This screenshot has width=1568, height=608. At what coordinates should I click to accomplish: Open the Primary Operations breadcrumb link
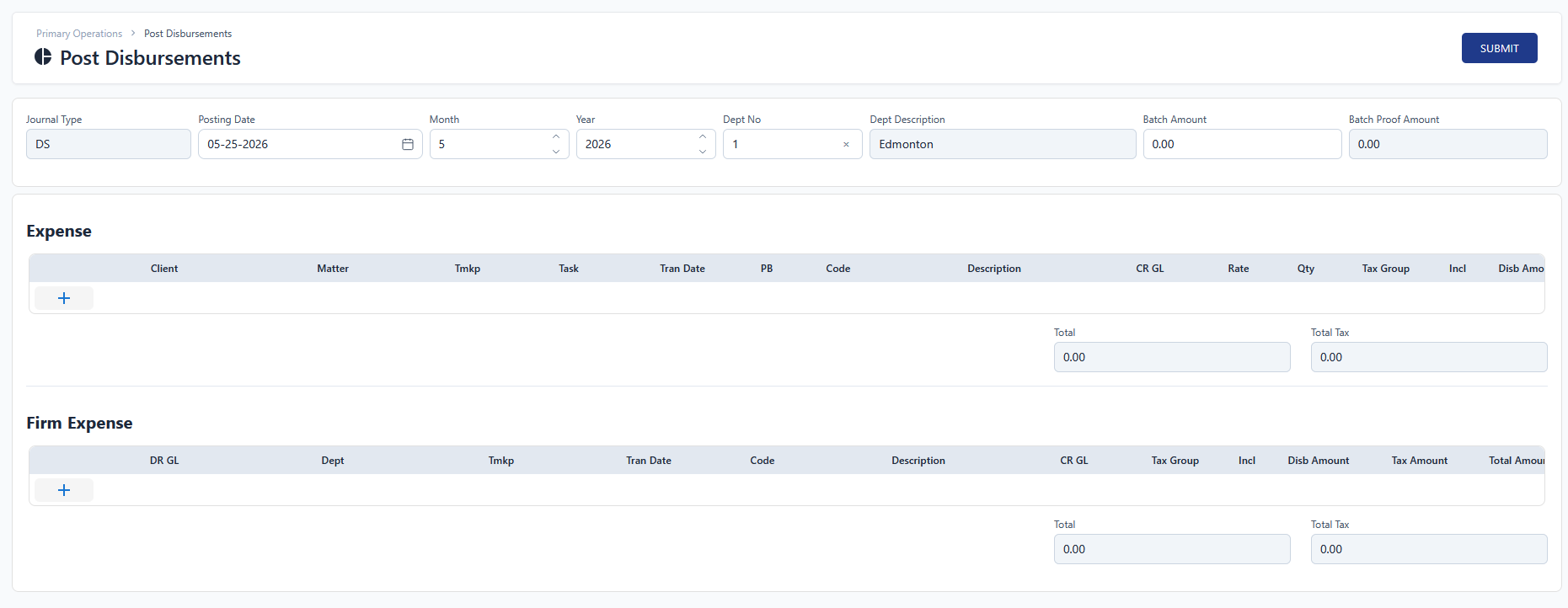click(79, 34)
